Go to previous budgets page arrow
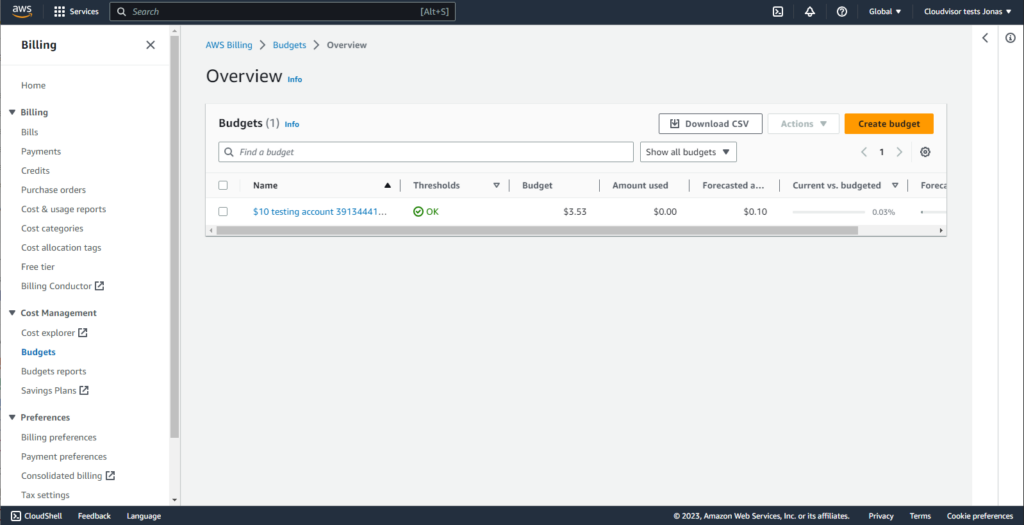This screenshot has height=525, width=1024. pyautogui.click(x=864, y=152)
